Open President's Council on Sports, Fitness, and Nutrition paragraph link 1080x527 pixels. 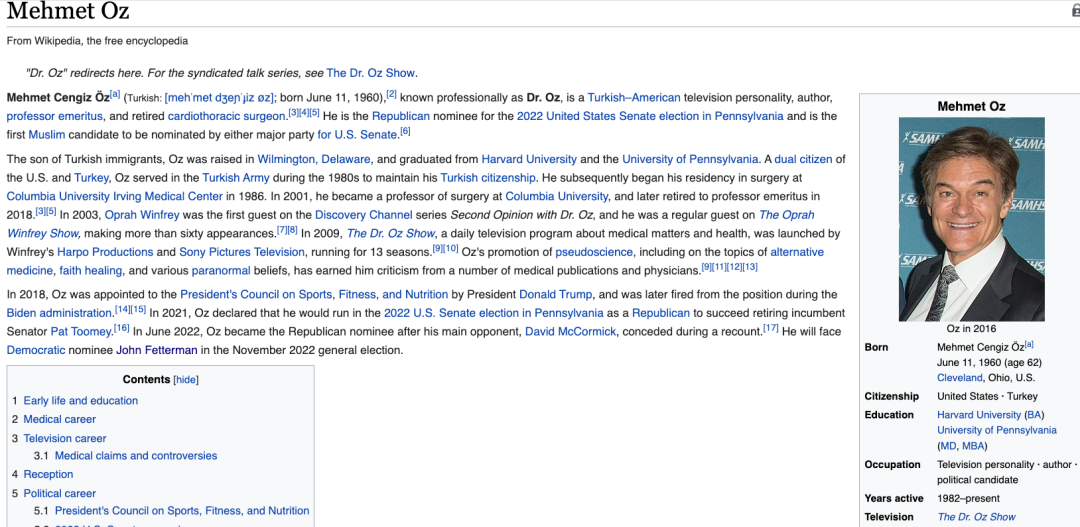[x=314, y=294]
